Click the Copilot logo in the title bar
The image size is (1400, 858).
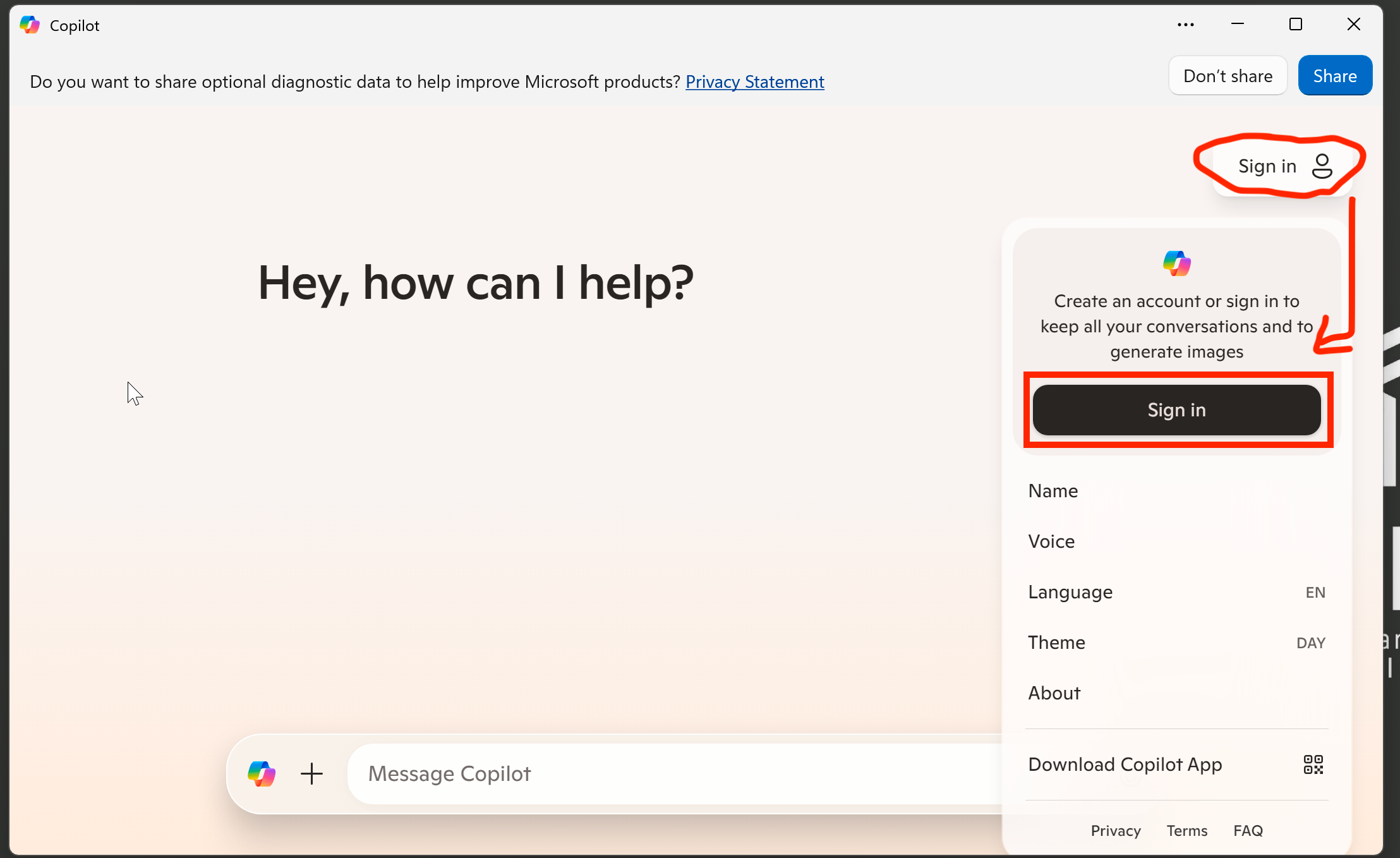pyautogui.click(x=29, y=25)
